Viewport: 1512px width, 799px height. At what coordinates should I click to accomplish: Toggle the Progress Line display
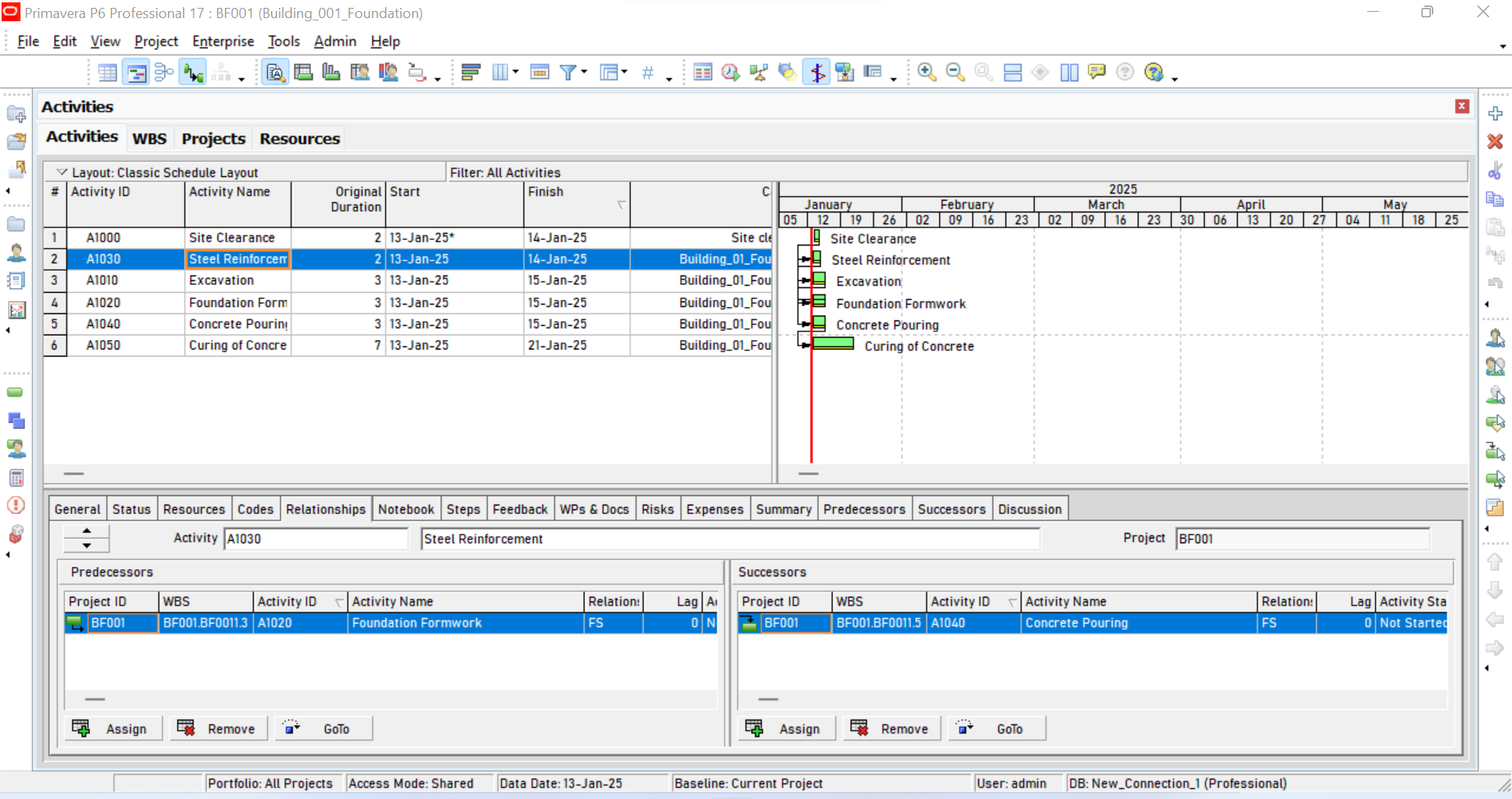[817, 73]
